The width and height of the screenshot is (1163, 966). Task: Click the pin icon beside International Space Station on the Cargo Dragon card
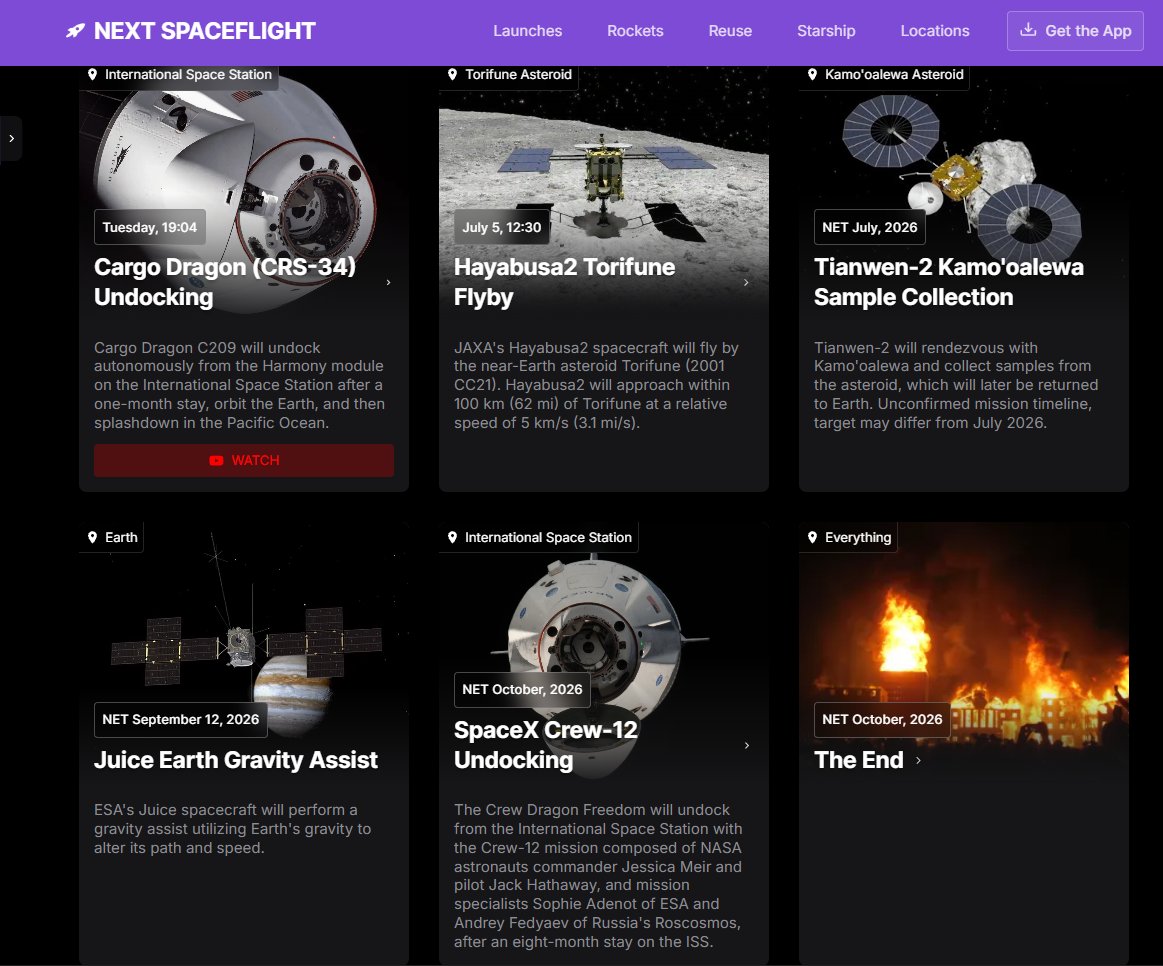coord(92,74)
